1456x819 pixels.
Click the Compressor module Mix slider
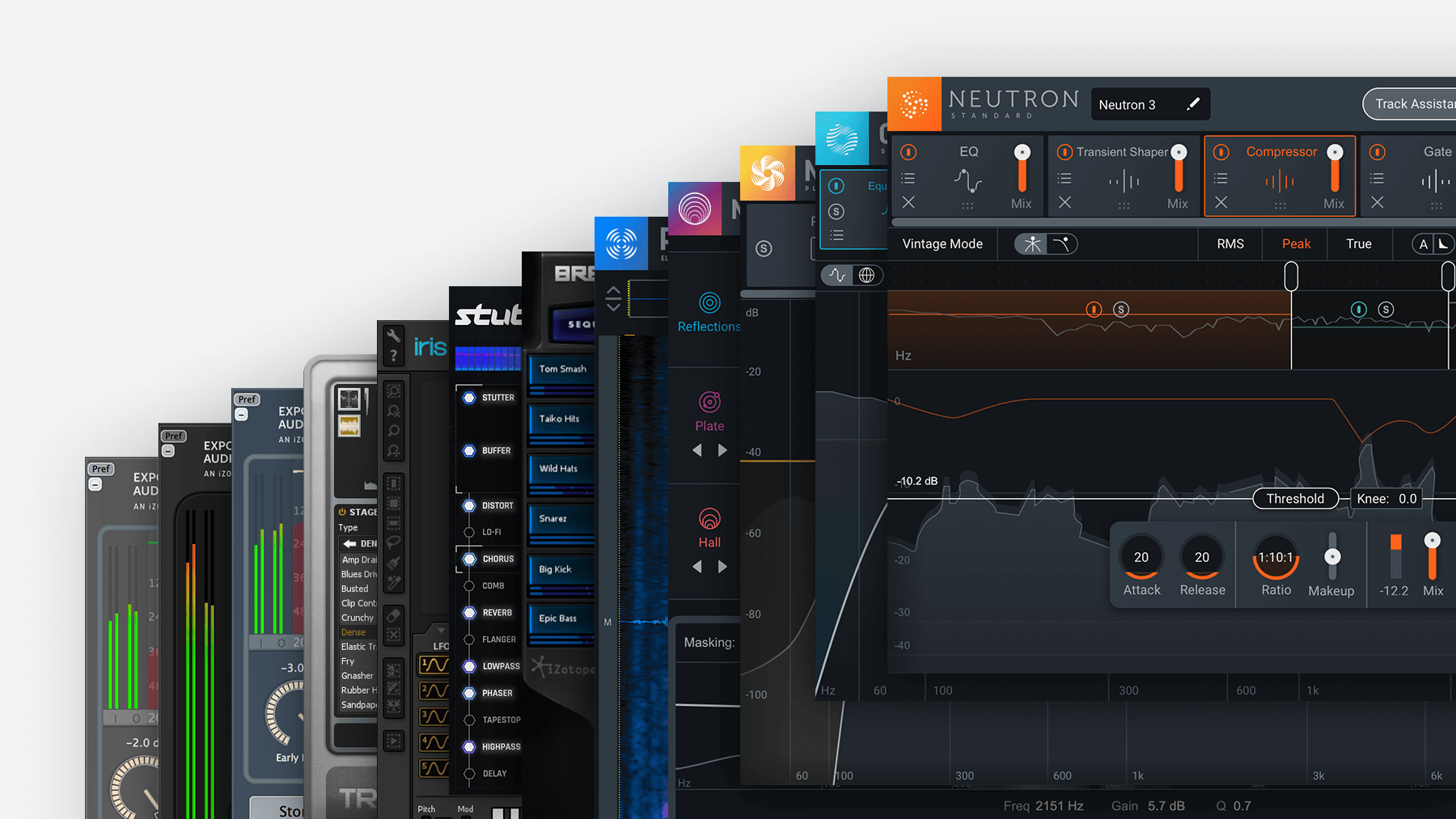(1335, 169)
